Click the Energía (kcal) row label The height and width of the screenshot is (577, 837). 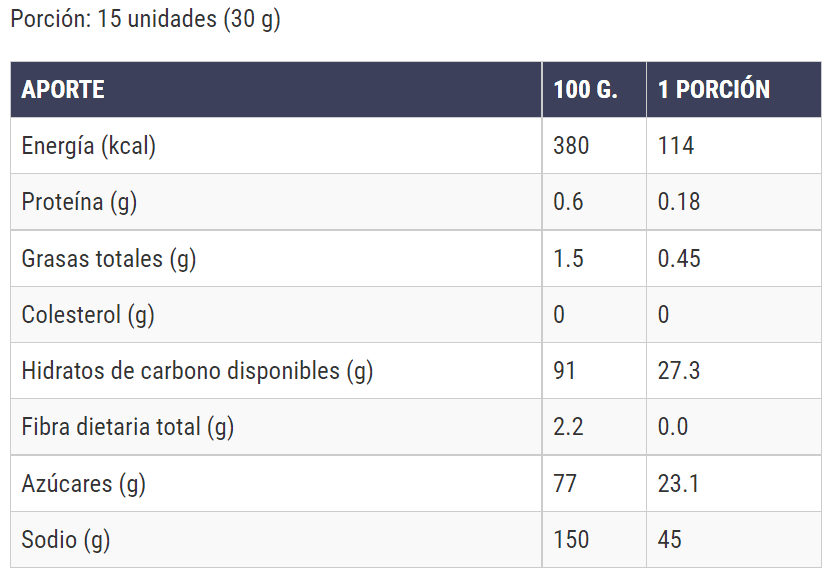point(89,146)
